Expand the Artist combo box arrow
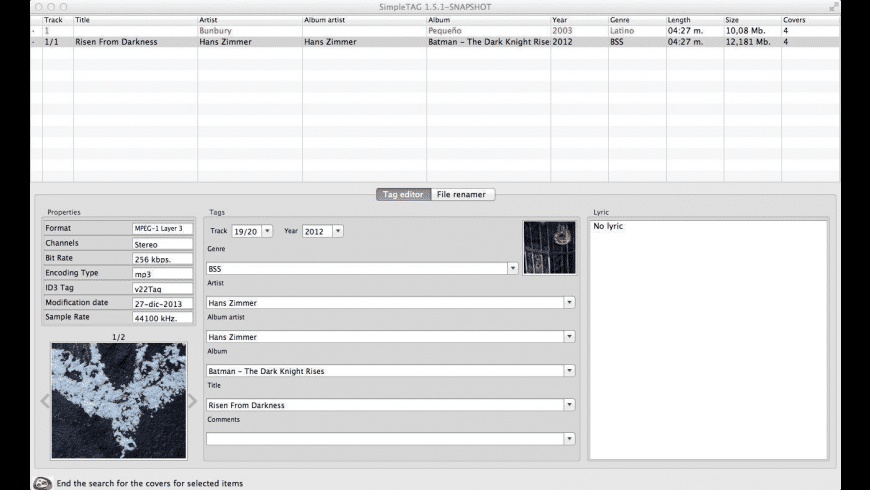The height and width of the screenshot is (490, 870). click(x=569, y=302)
